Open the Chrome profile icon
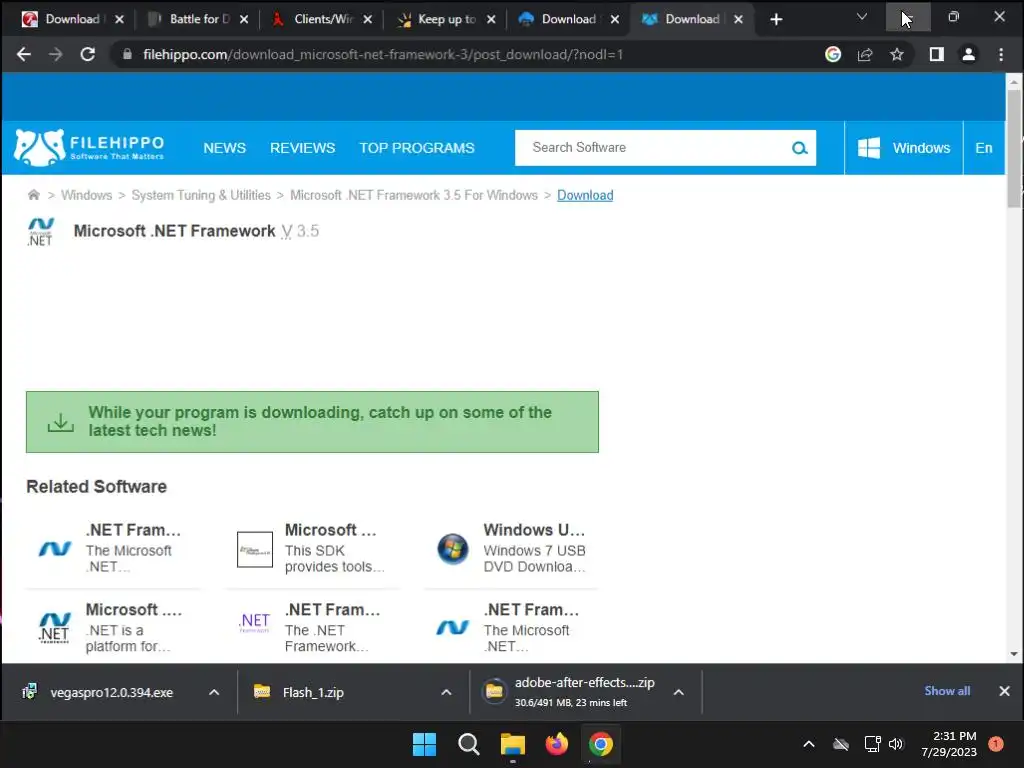1024x768 pixels. [968, 54]
